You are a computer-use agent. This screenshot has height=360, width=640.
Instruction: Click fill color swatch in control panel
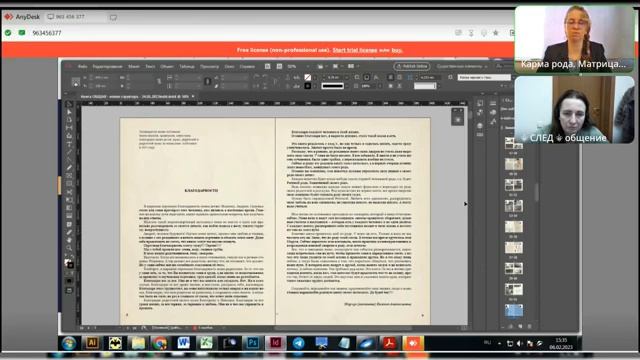point(308,77)
